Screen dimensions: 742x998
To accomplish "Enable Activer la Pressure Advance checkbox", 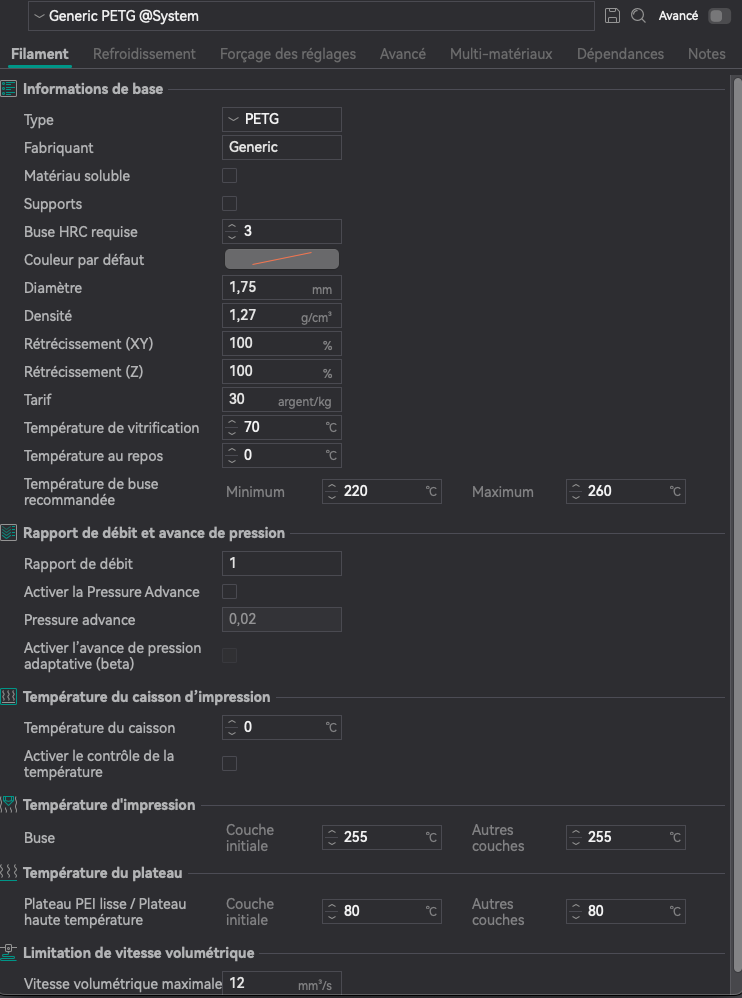I will tap(230, 592).
